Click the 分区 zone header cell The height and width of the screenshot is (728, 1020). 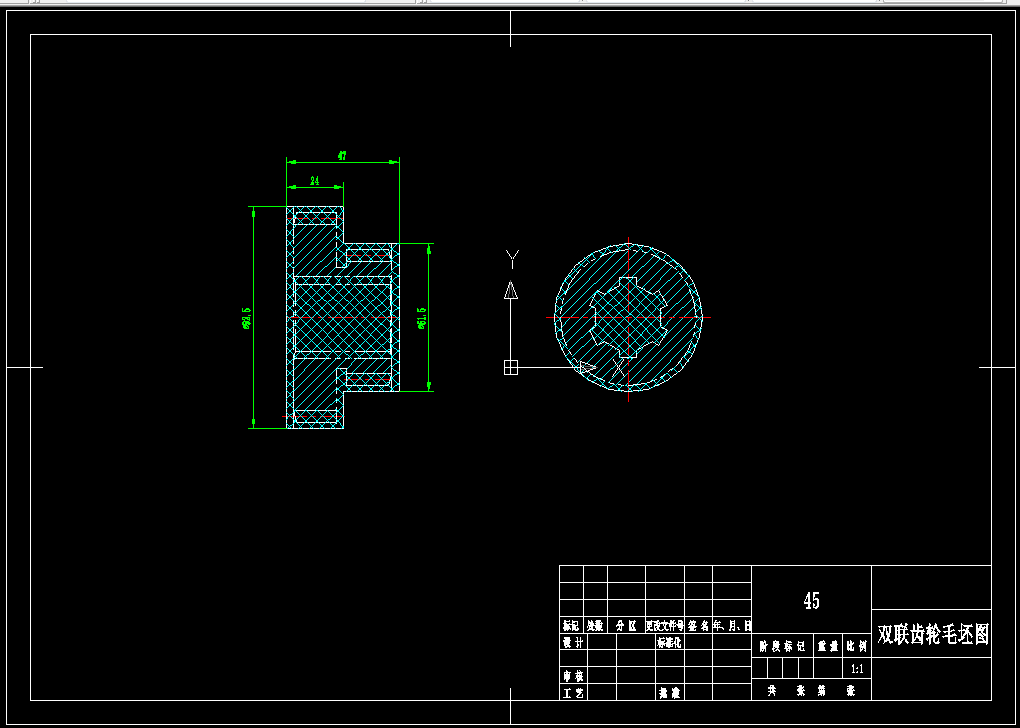(x=626, y=626)
